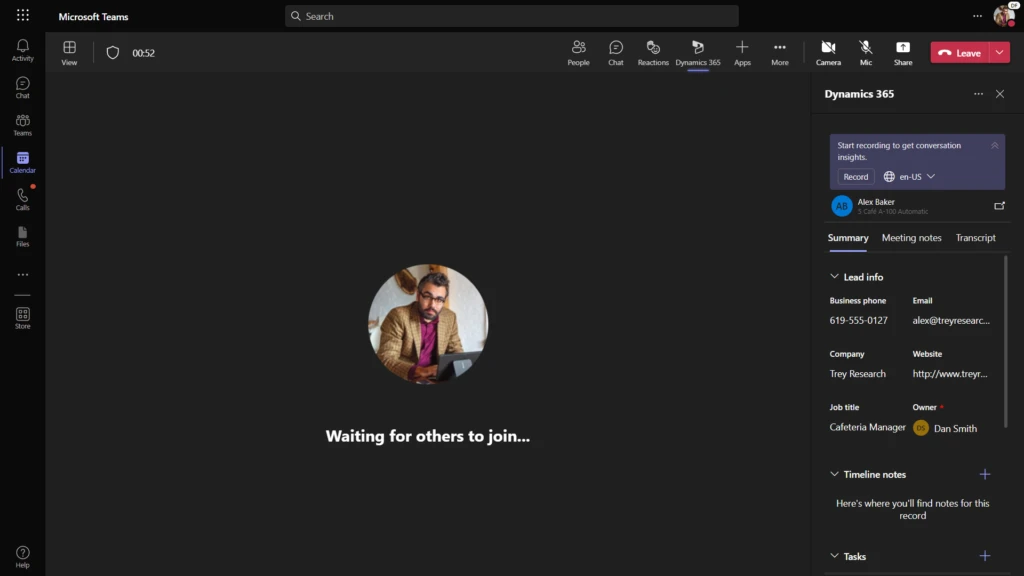The width and height of the screenshot is (1024, 576).
Task: Click Record to start conversation insights
Action: [x=855, y=176]
